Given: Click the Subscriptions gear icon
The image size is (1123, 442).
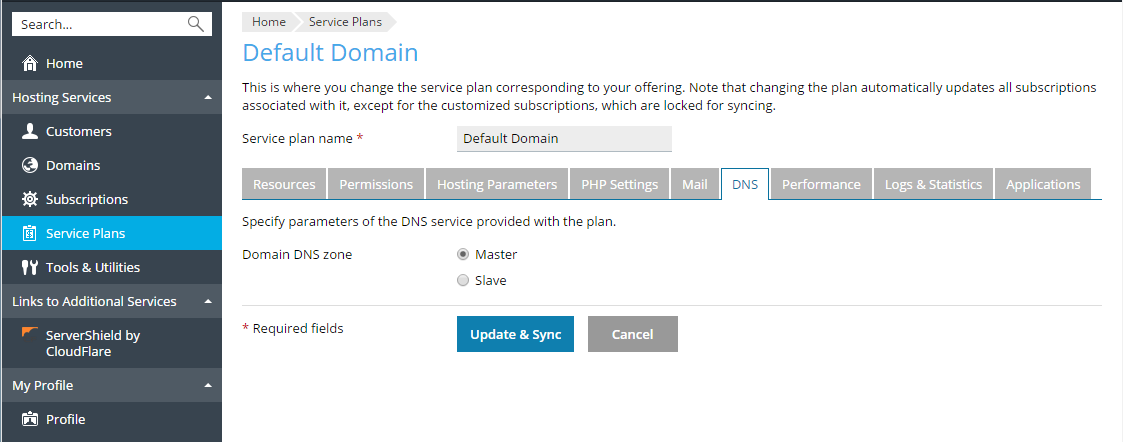Looking at the screenshot, I should tap(30, 199).
